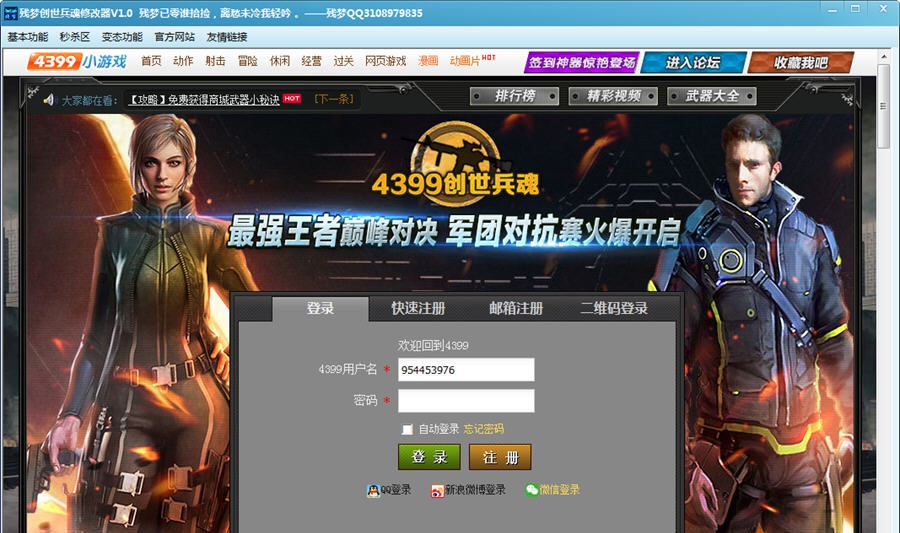The width and height of the screenshot is (900, 533).
Task: Open the 精彩视频 button
Action: [613, 96]
